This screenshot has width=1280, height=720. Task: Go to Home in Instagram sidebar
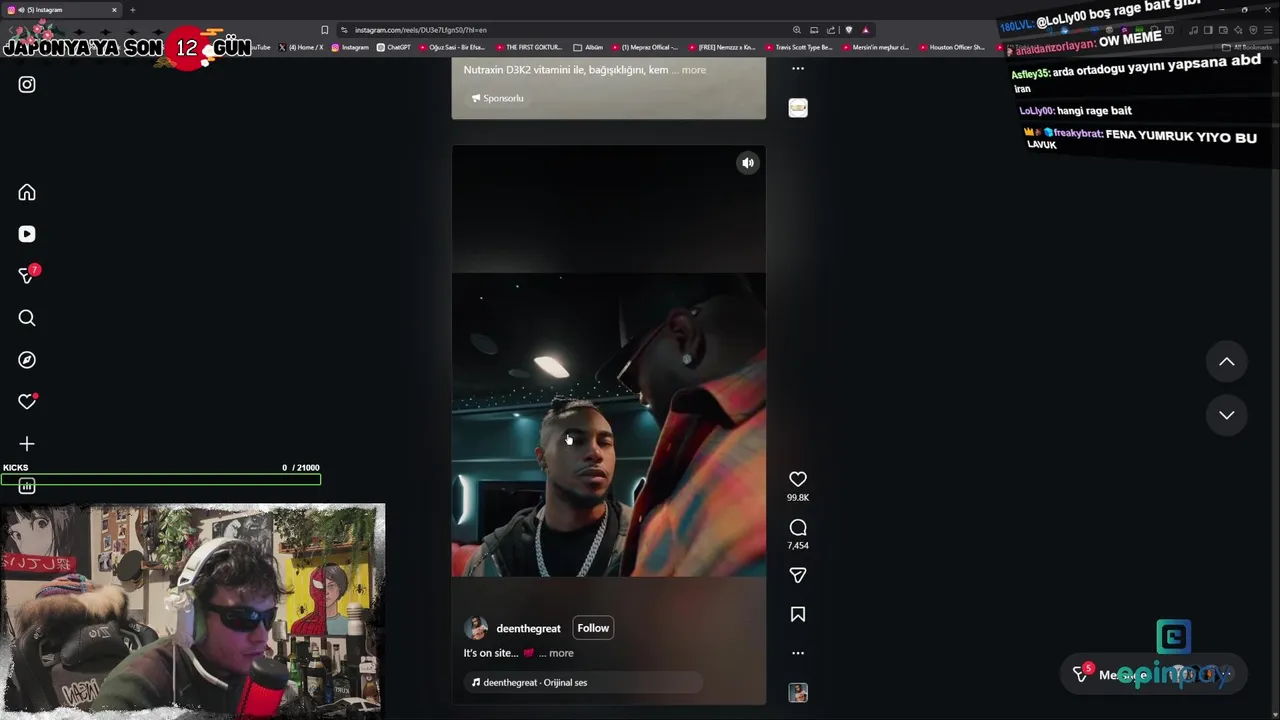tap(27, 192)
